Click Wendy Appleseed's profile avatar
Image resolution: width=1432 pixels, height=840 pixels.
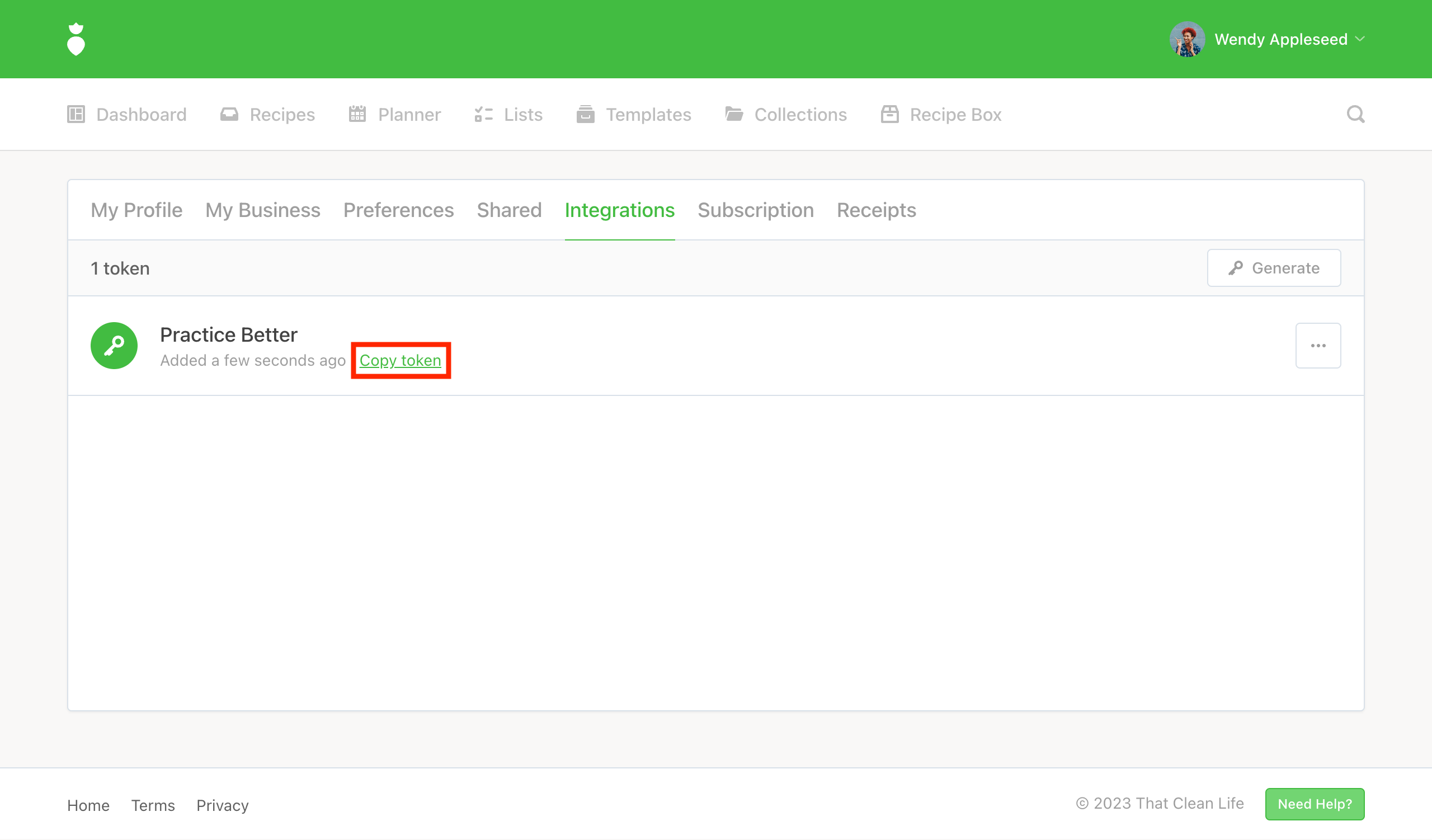pos(1186,39)
